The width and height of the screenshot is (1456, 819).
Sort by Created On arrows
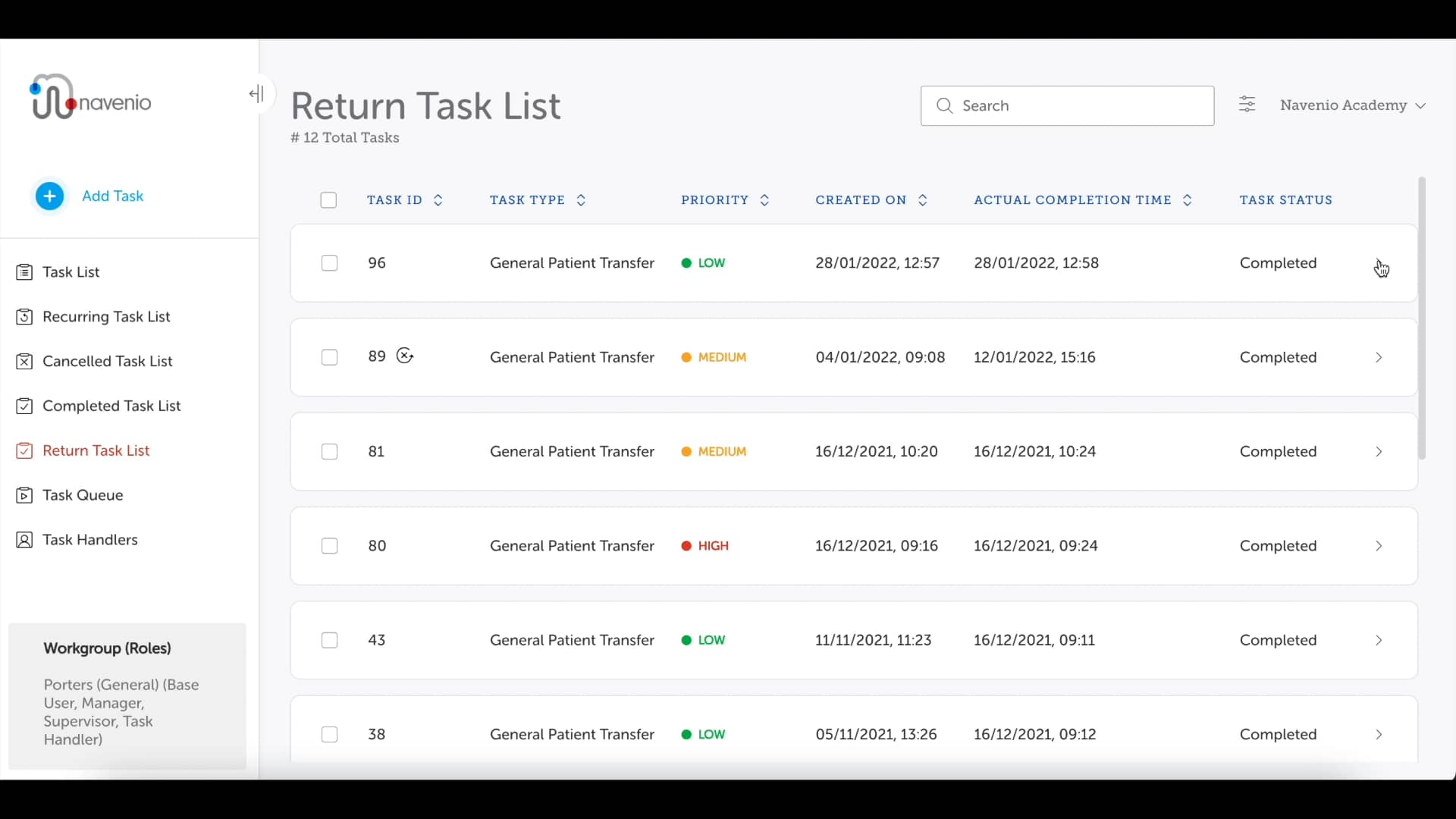coord(924,201)
